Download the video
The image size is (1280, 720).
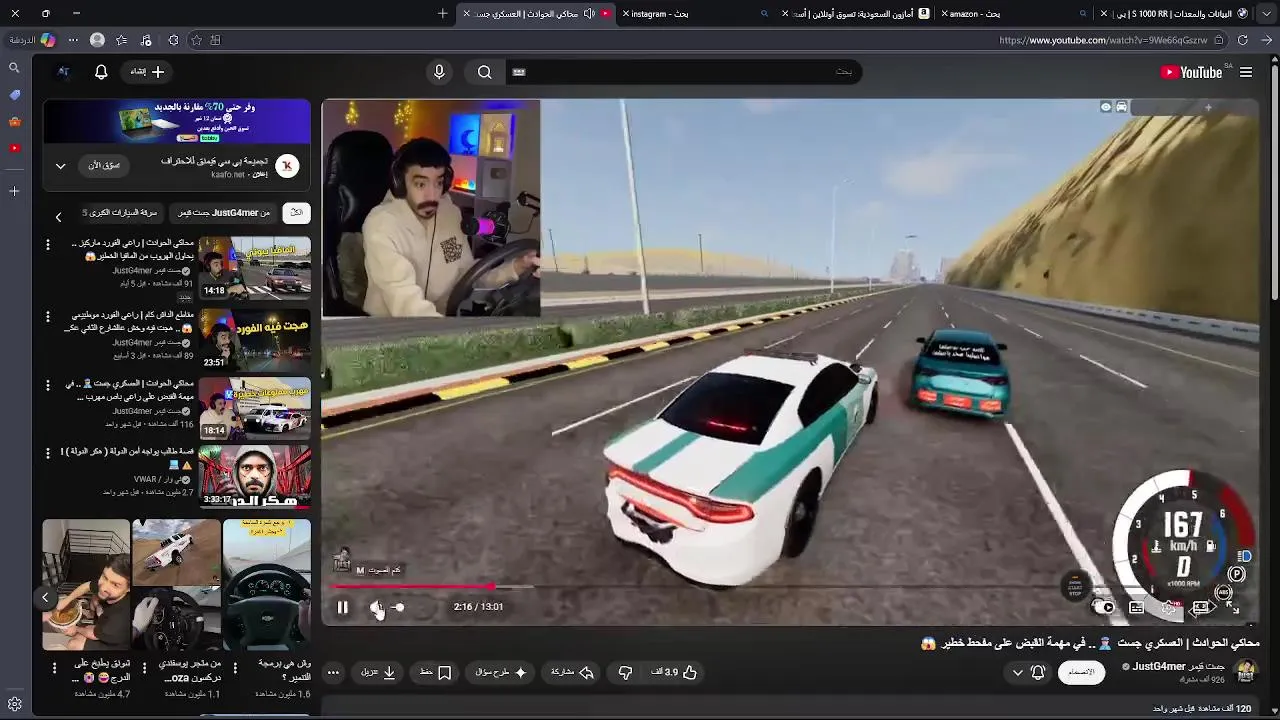click(x=378, y=673)
